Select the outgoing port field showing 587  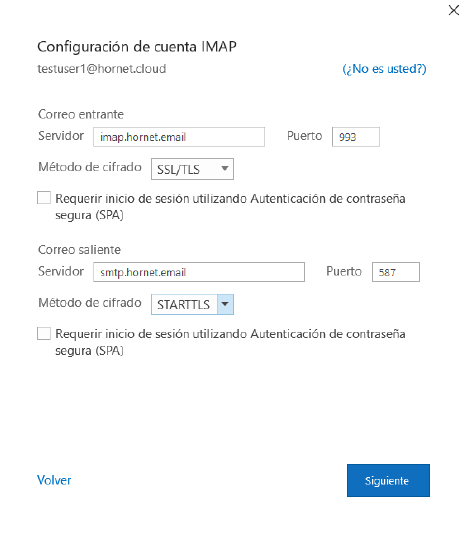396,272
